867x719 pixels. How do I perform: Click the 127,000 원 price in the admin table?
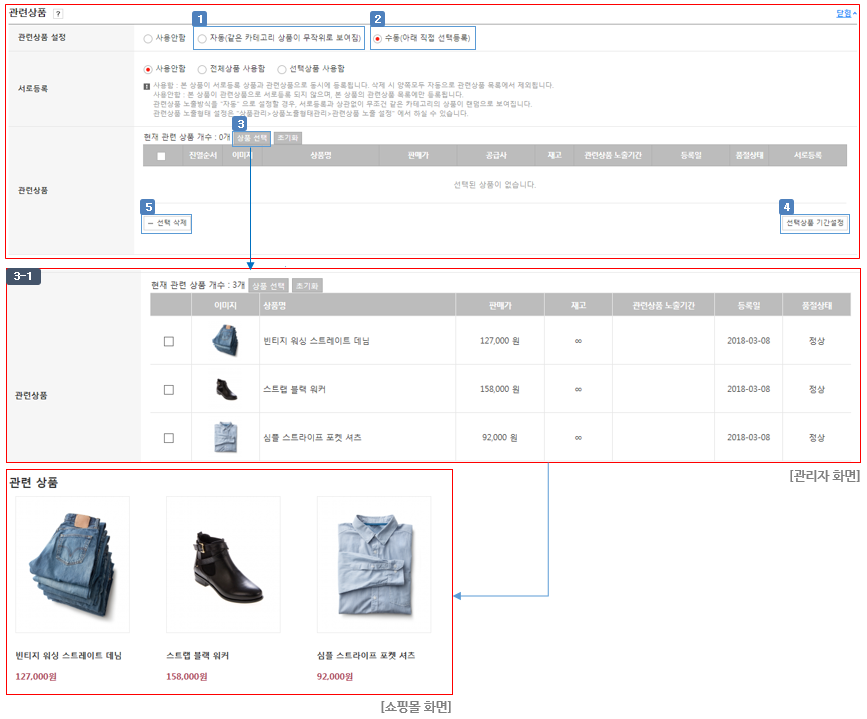[500, 341]
